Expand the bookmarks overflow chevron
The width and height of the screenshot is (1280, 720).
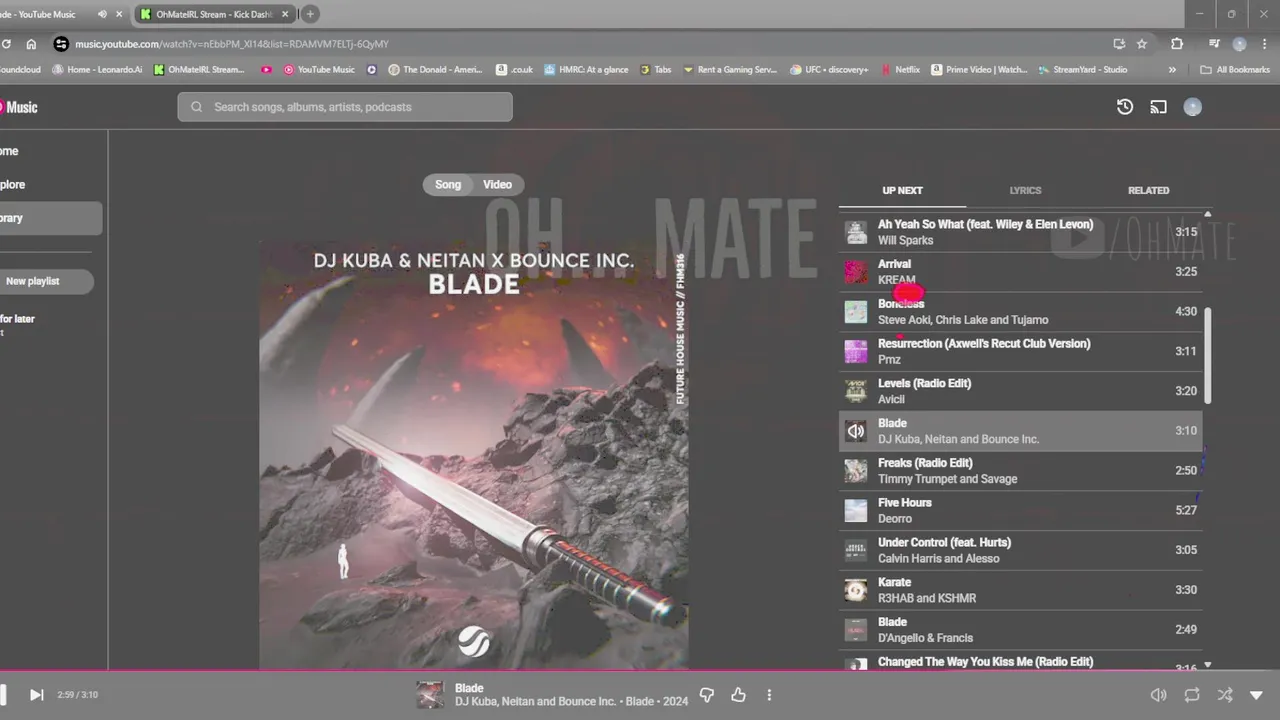[x=1172, y=70]
